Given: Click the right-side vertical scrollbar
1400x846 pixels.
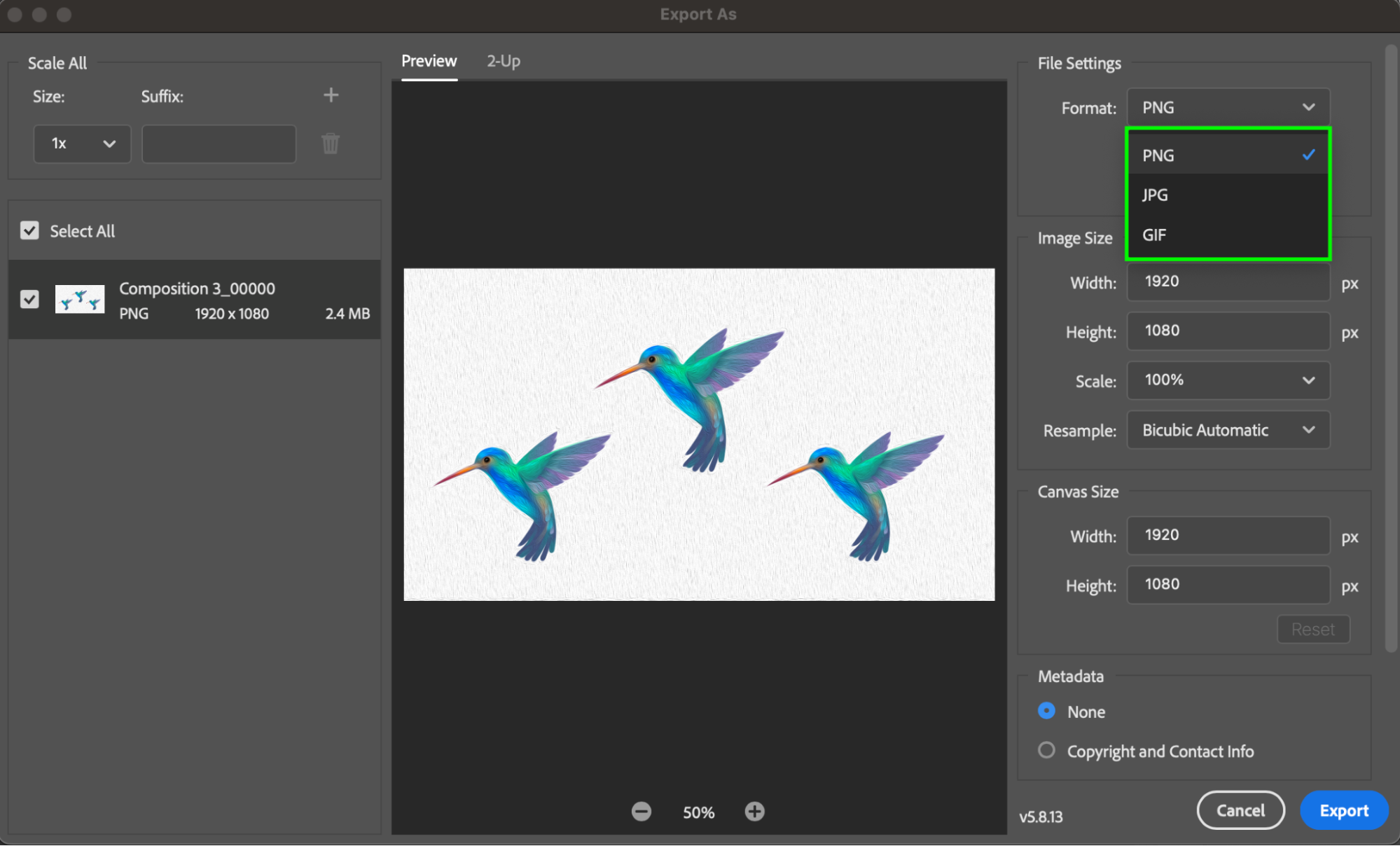Looking at the screenshot, I should (x=1391, y=350).
